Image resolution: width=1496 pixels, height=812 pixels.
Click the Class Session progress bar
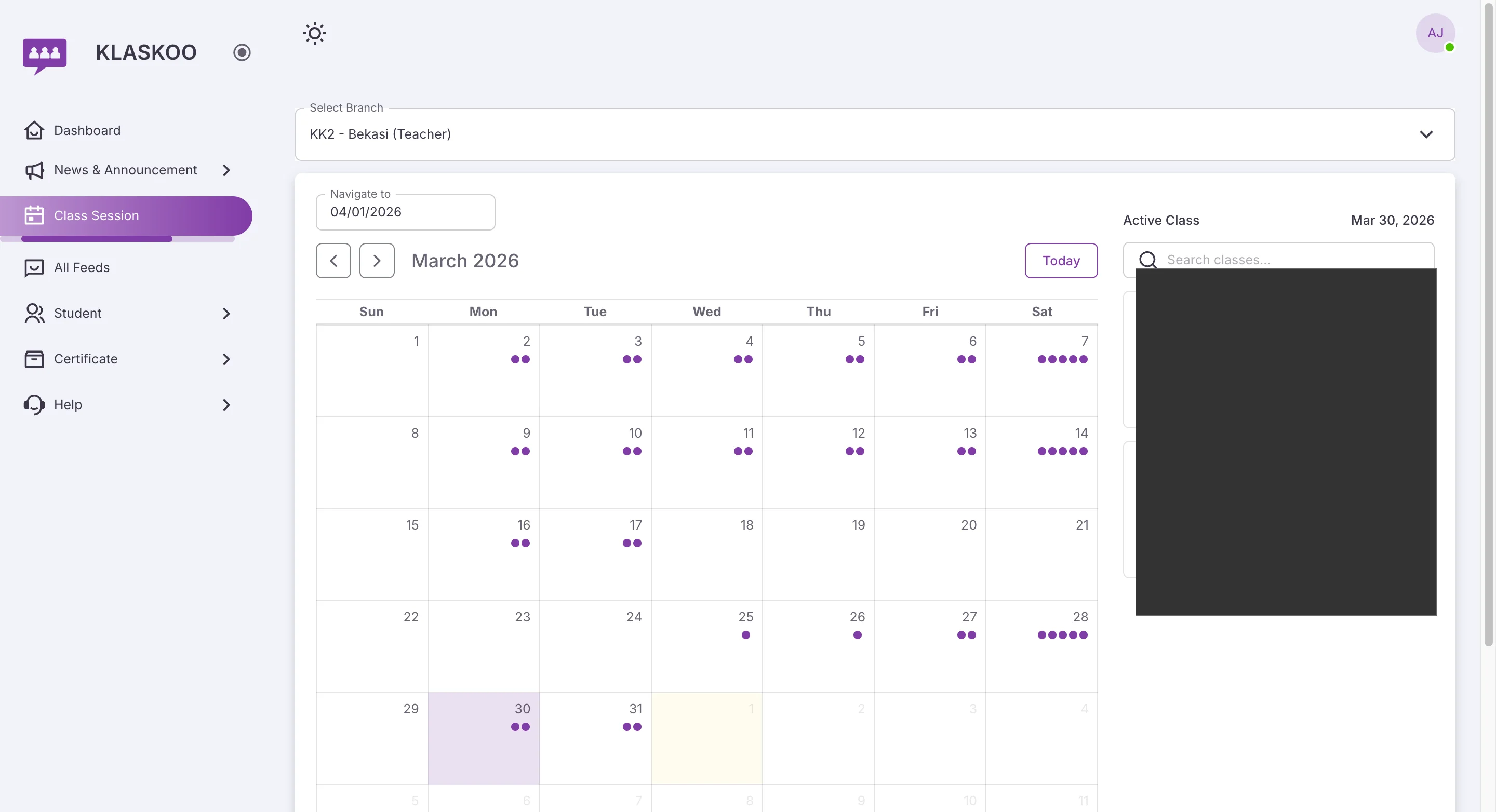[97, 238]
